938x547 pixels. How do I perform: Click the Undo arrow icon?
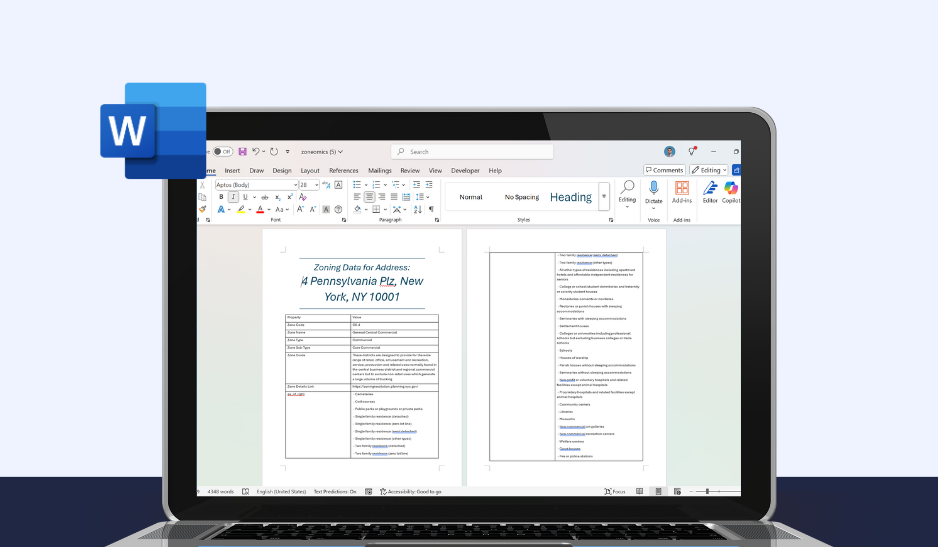tap(257, 152)
